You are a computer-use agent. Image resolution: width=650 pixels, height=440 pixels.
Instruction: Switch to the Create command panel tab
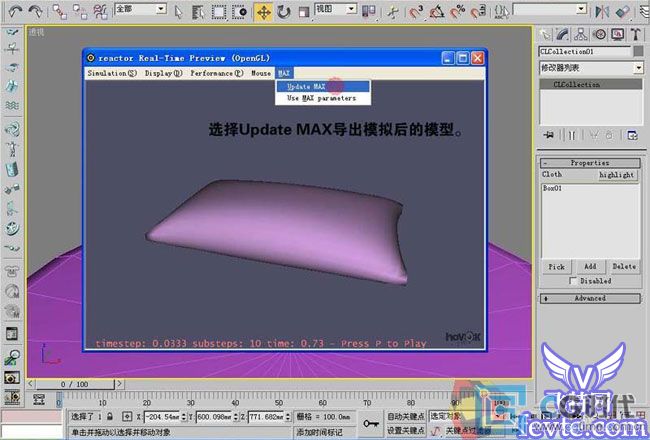tap(545, 34)
